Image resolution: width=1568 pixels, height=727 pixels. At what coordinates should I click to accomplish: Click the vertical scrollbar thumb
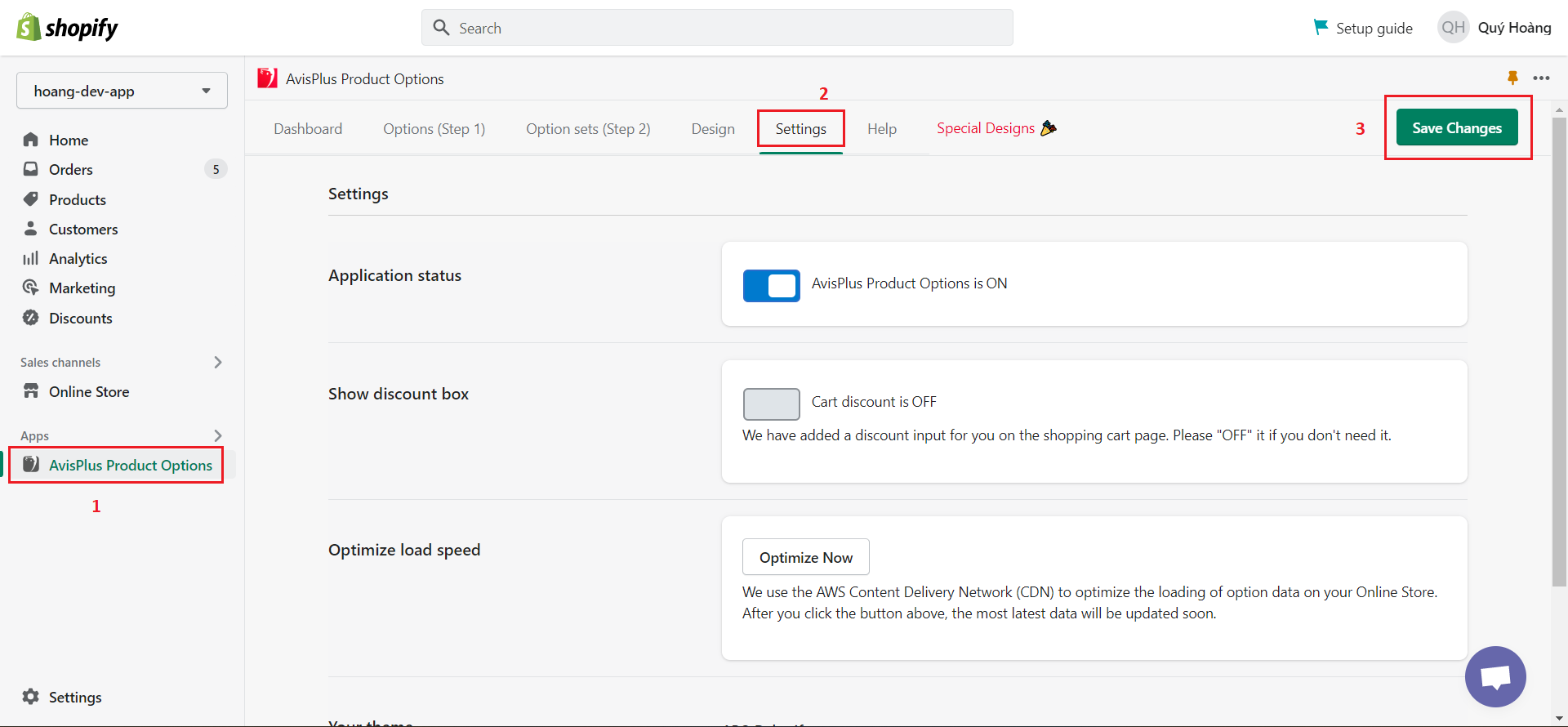(1559, 352)
